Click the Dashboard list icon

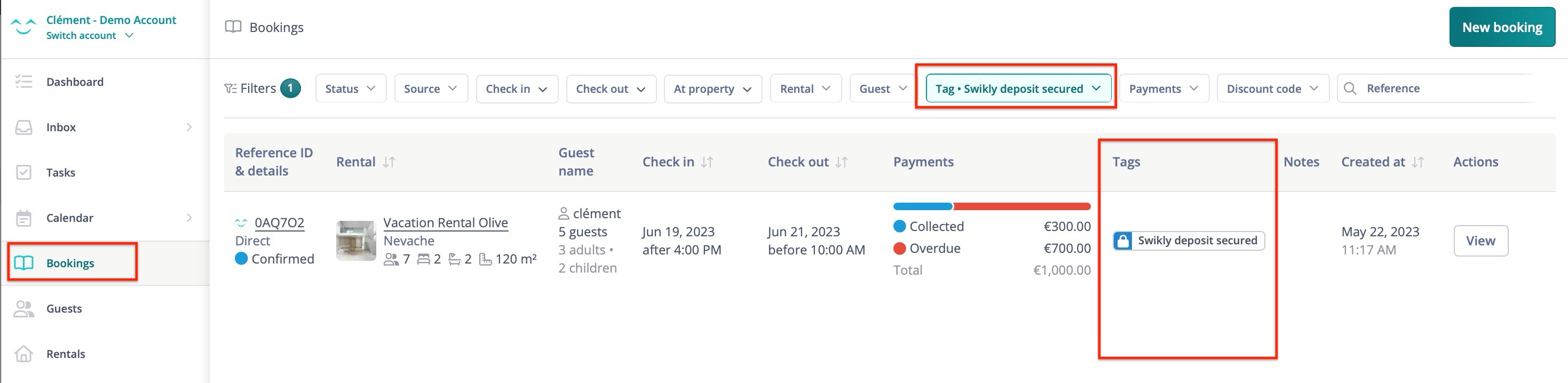pos(23,82)
